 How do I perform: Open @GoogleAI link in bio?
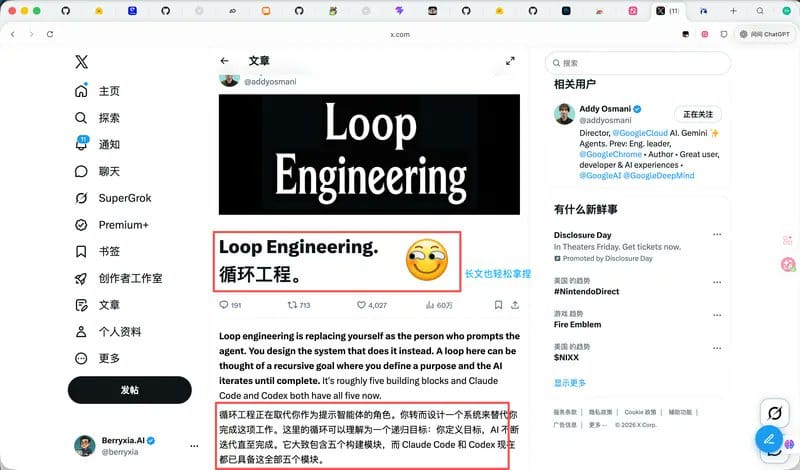tap(600, 176)
